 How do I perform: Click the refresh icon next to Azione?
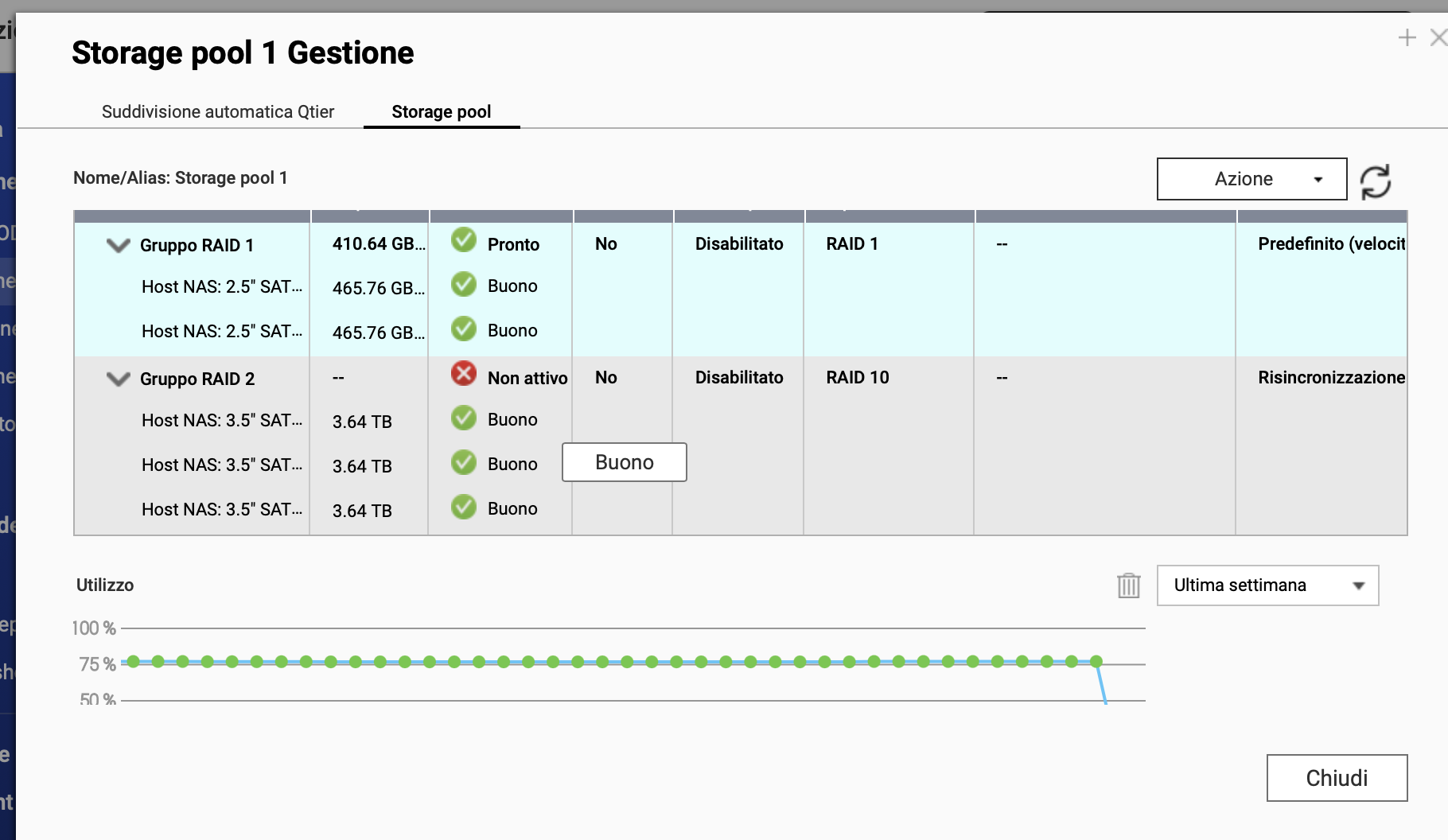click(x=1375, y=181)
